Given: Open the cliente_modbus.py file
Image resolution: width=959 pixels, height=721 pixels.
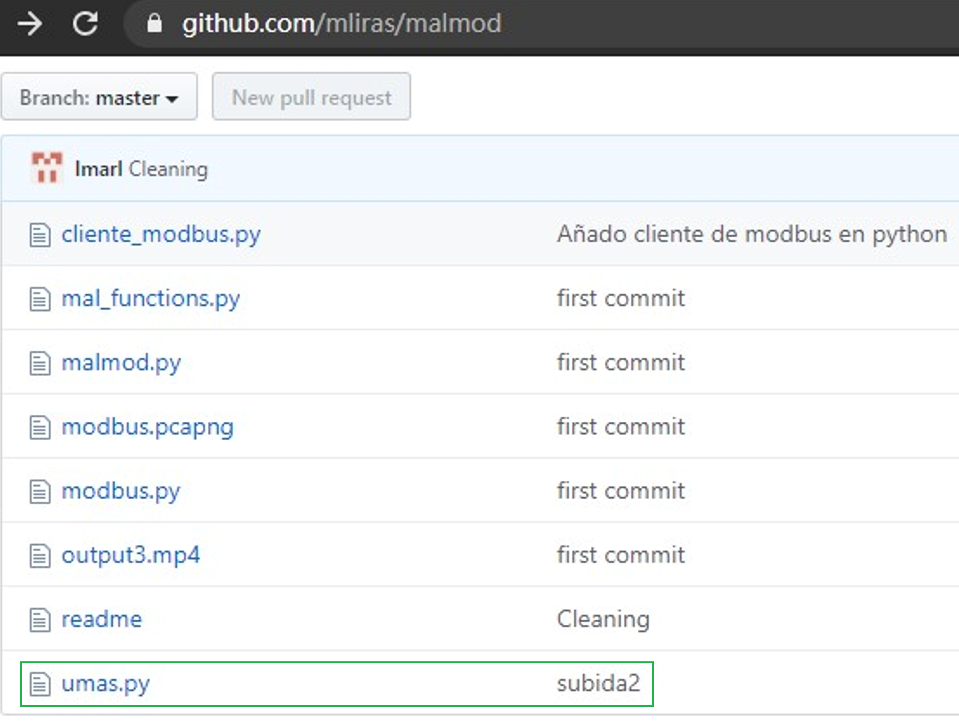Looking at the screenshot, I should point(161,234).
